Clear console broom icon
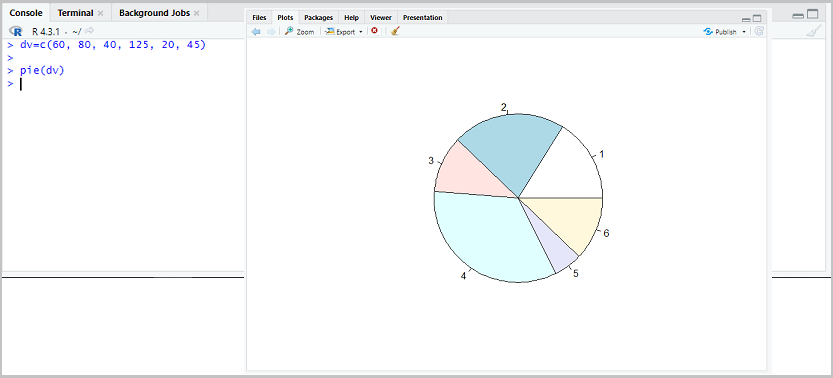 pos(813,32)
